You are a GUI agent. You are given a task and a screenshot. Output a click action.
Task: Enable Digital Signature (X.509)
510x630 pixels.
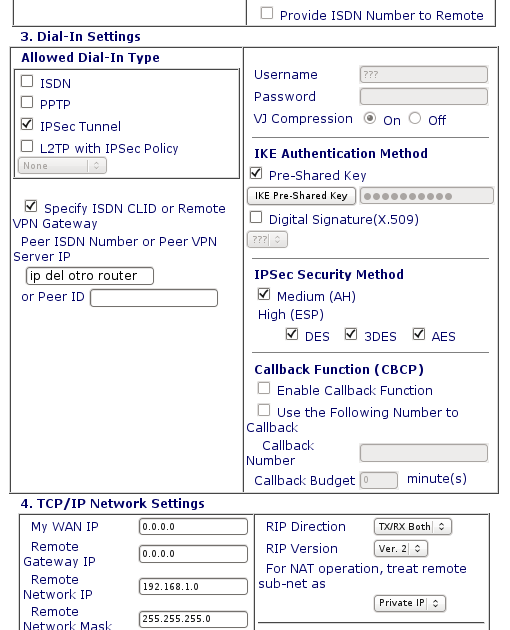(256, 217)
